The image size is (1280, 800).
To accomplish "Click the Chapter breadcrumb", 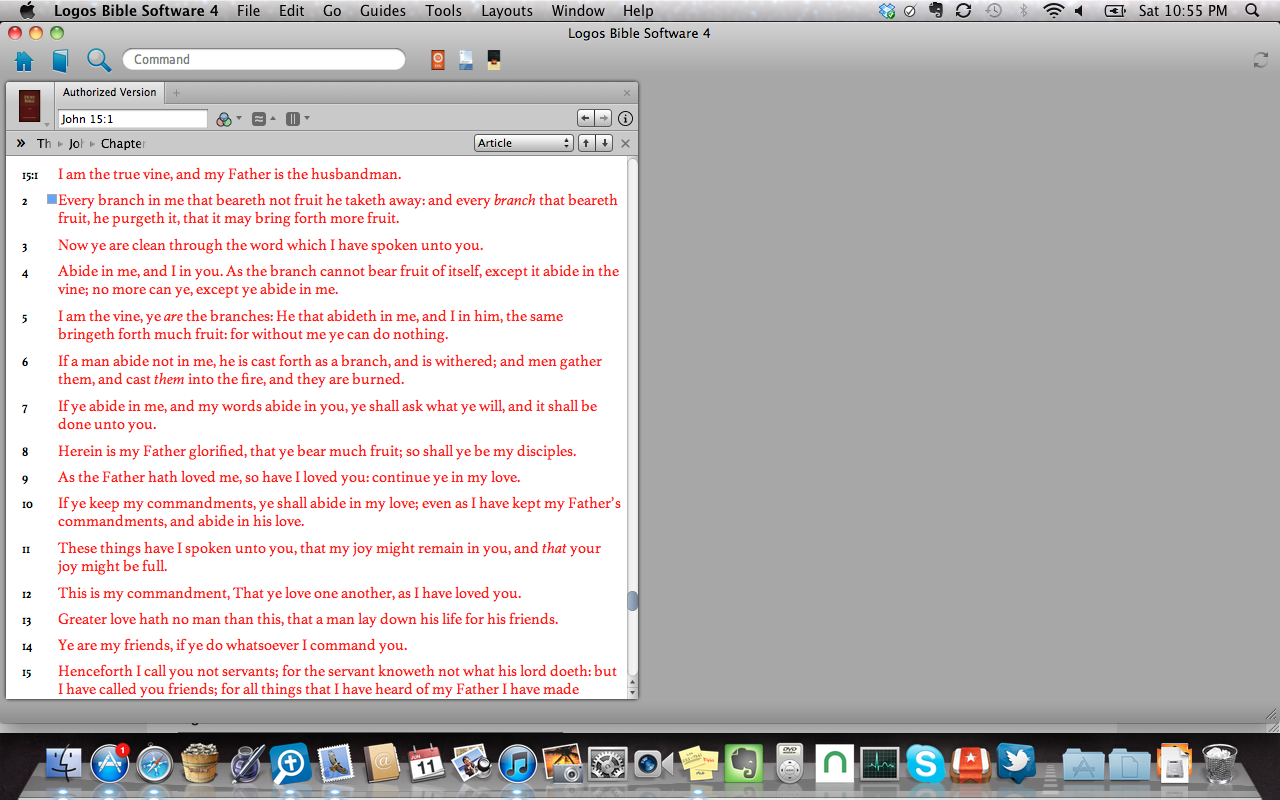I will [123, 144].
